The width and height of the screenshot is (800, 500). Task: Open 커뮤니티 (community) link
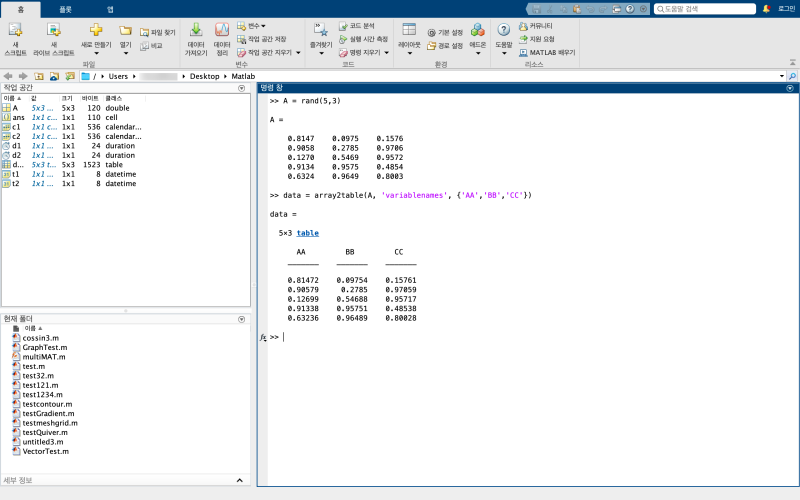(x=536, y=26)
